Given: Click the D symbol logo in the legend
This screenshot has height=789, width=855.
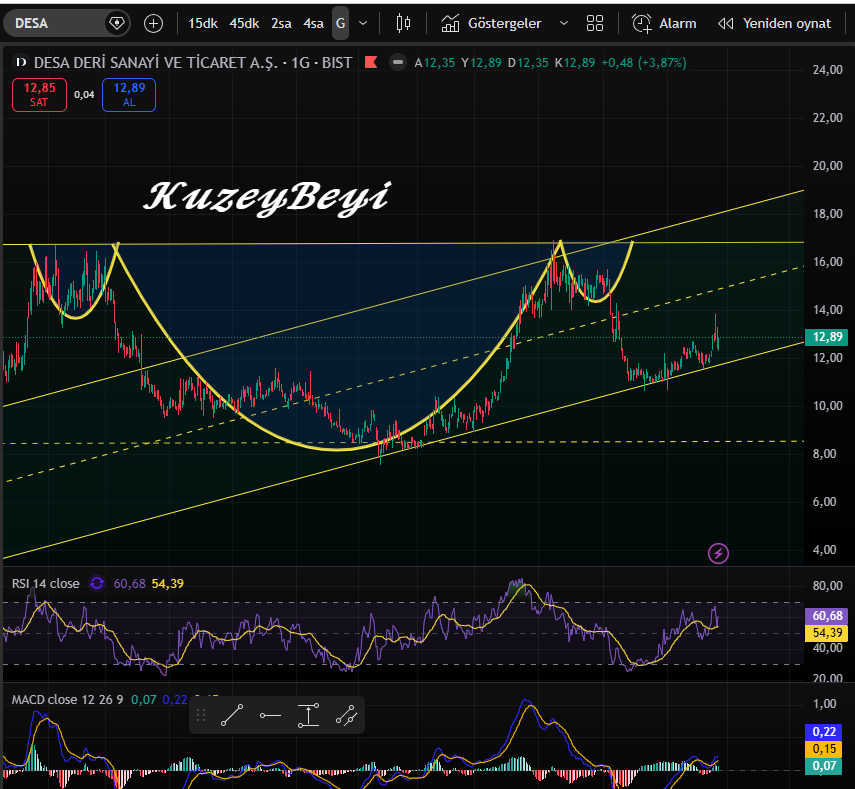Looking at the screenshot, I should (21, 63).
